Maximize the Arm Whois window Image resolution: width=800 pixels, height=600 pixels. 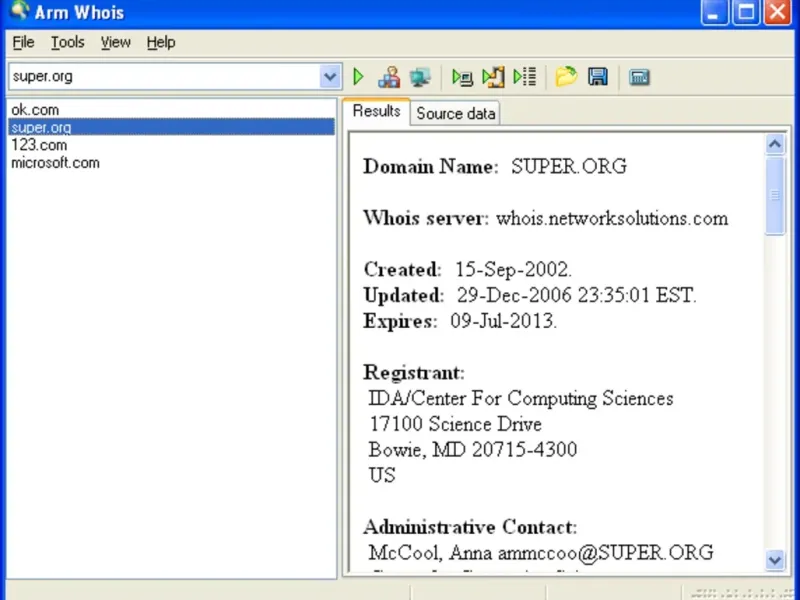[746, 12]
